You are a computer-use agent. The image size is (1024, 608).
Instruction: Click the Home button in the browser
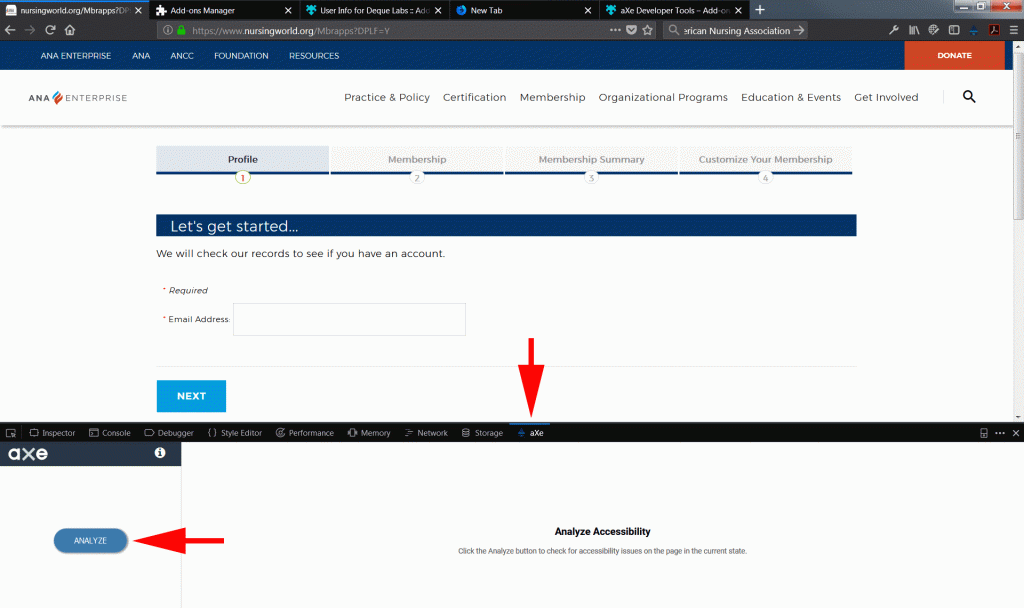68,30
